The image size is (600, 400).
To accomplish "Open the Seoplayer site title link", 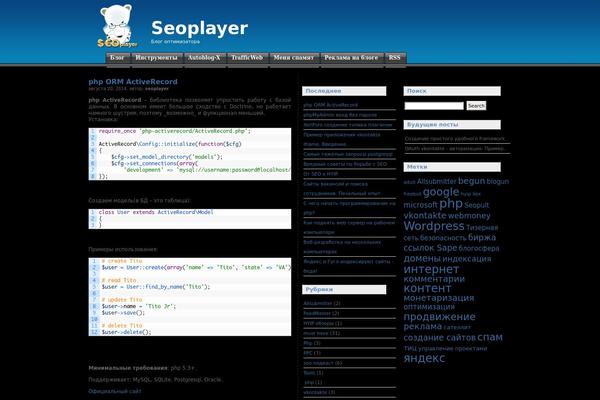I will 199,28.
